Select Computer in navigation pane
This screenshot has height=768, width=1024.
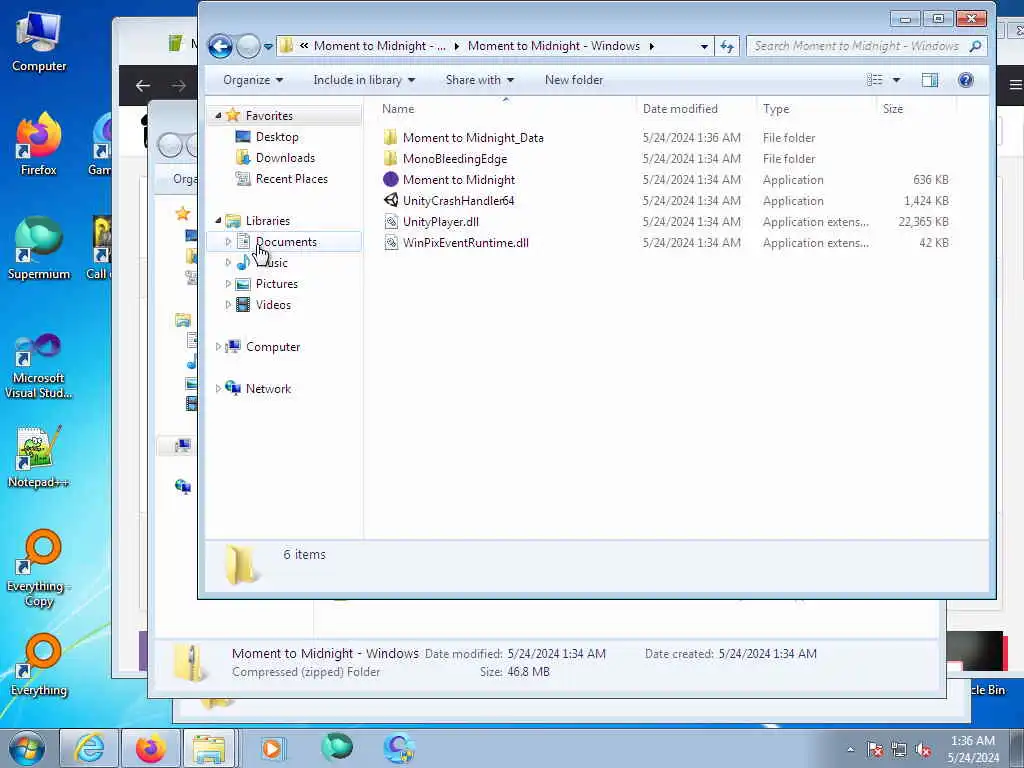click(272, 347)
